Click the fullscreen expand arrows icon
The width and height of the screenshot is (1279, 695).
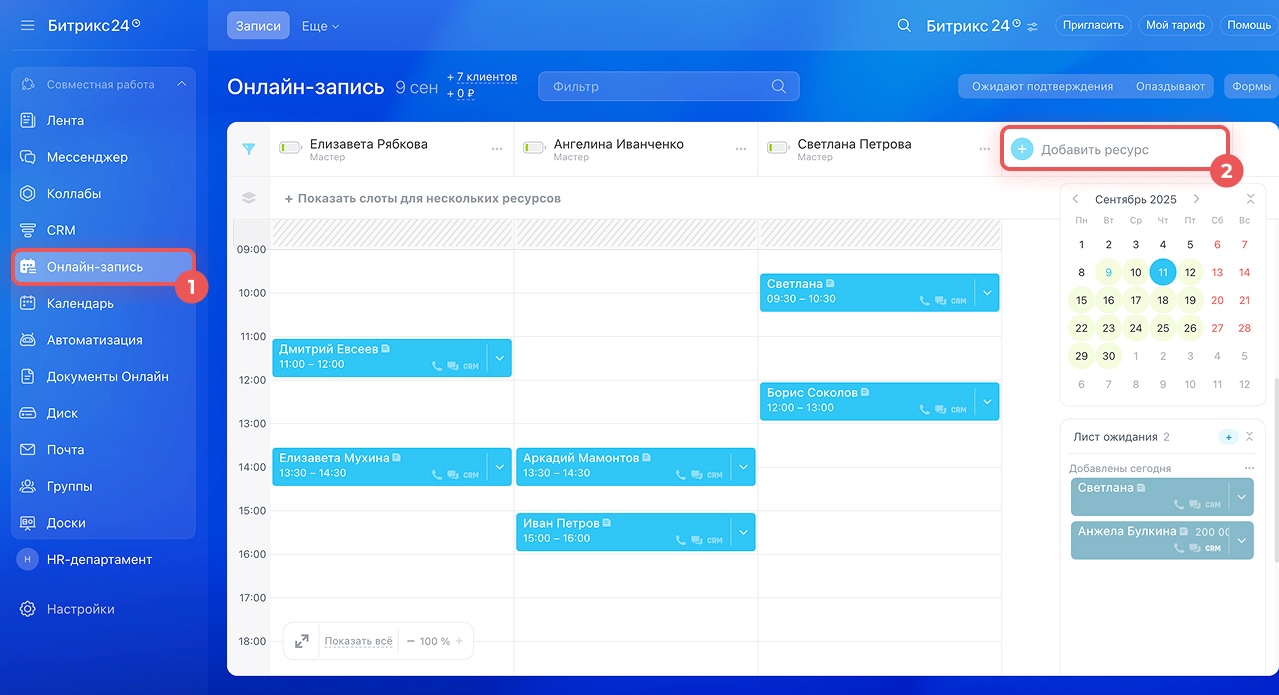click(302, 641)
